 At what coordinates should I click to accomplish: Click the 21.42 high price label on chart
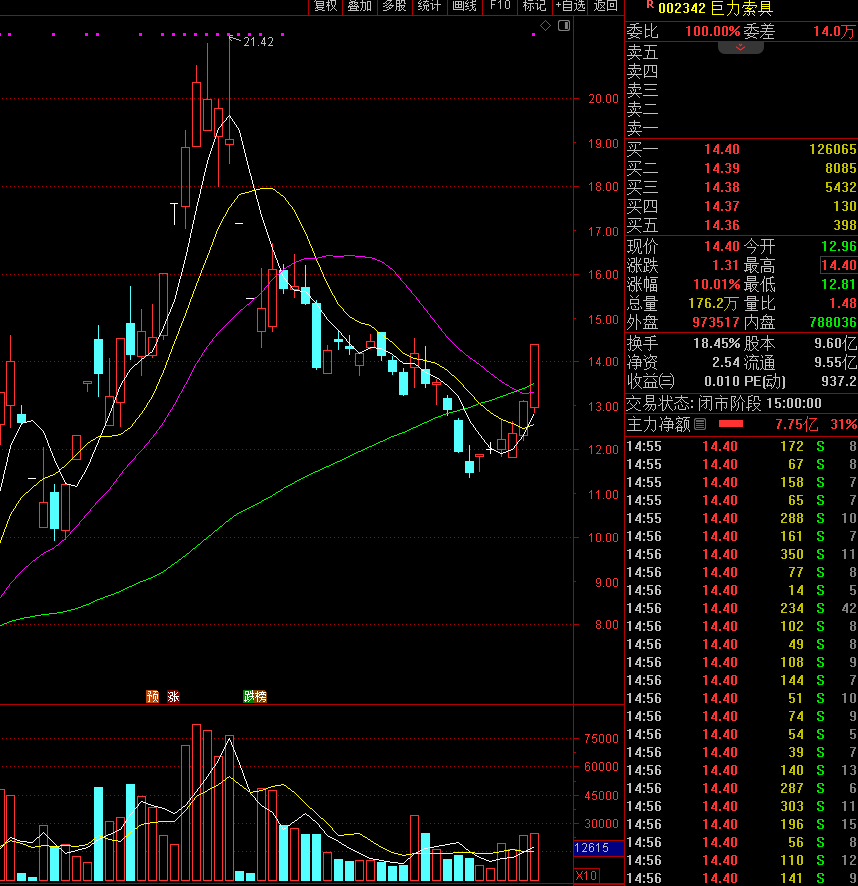point(257,42)
